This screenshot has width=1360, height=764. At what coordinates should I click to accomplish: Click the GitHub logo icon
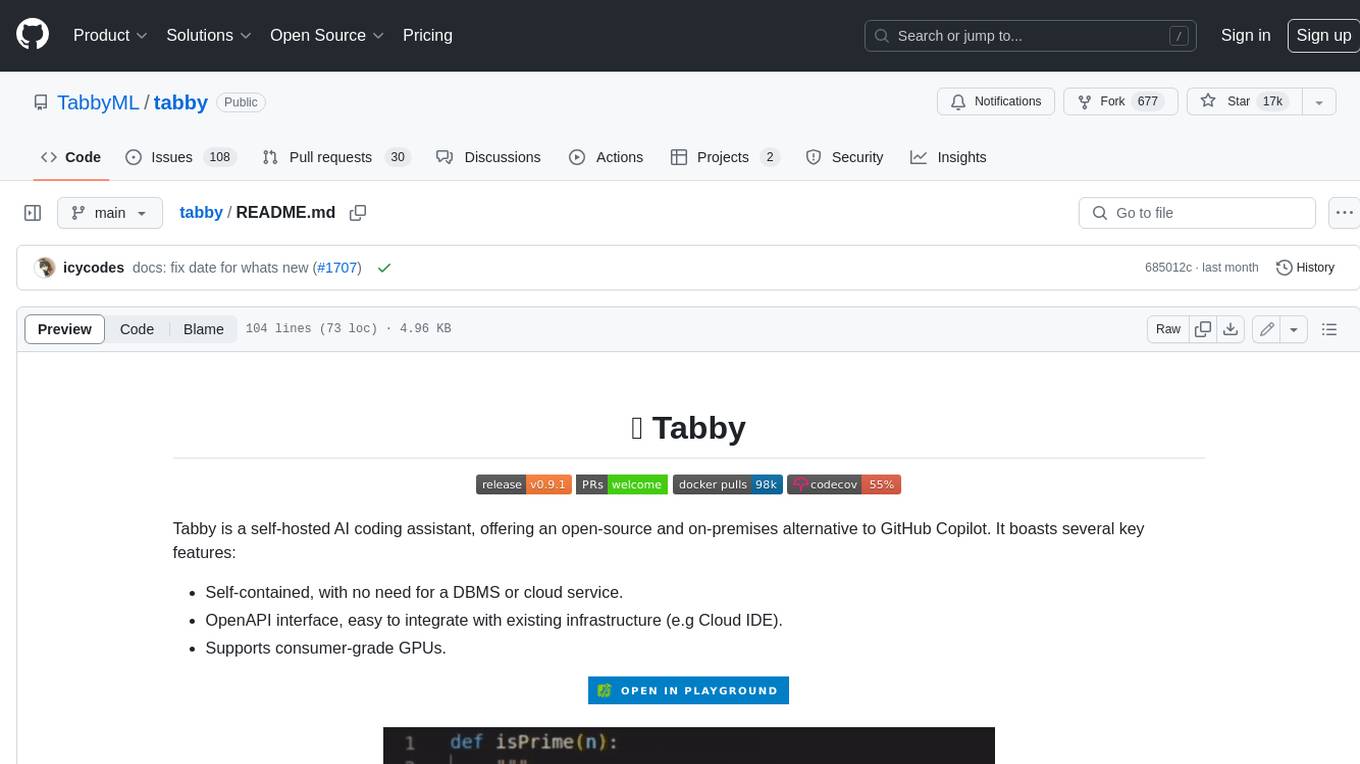(x=32, y=35)
